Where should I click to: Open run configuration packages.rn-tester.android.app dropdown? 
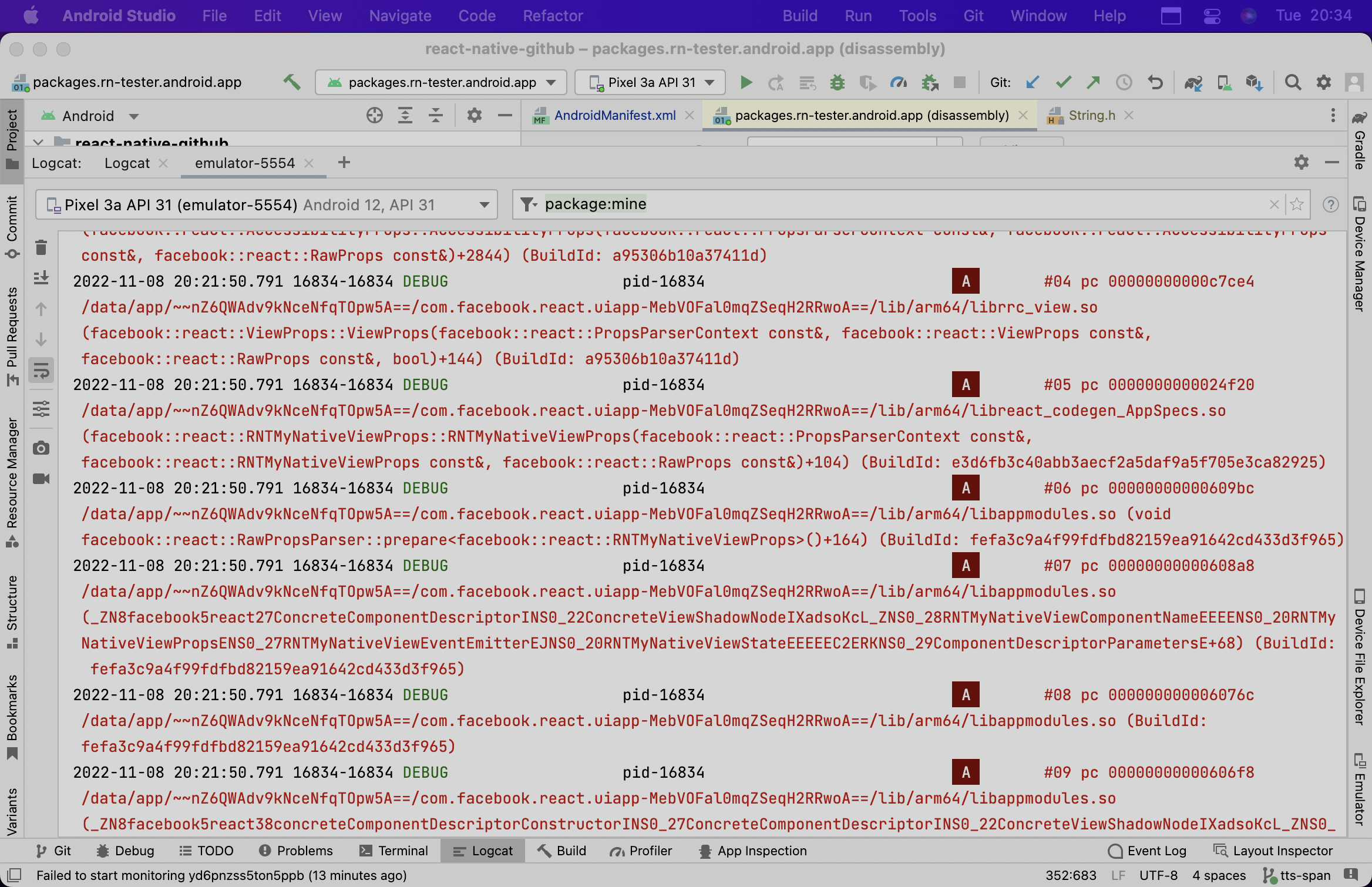click(441, 82)
